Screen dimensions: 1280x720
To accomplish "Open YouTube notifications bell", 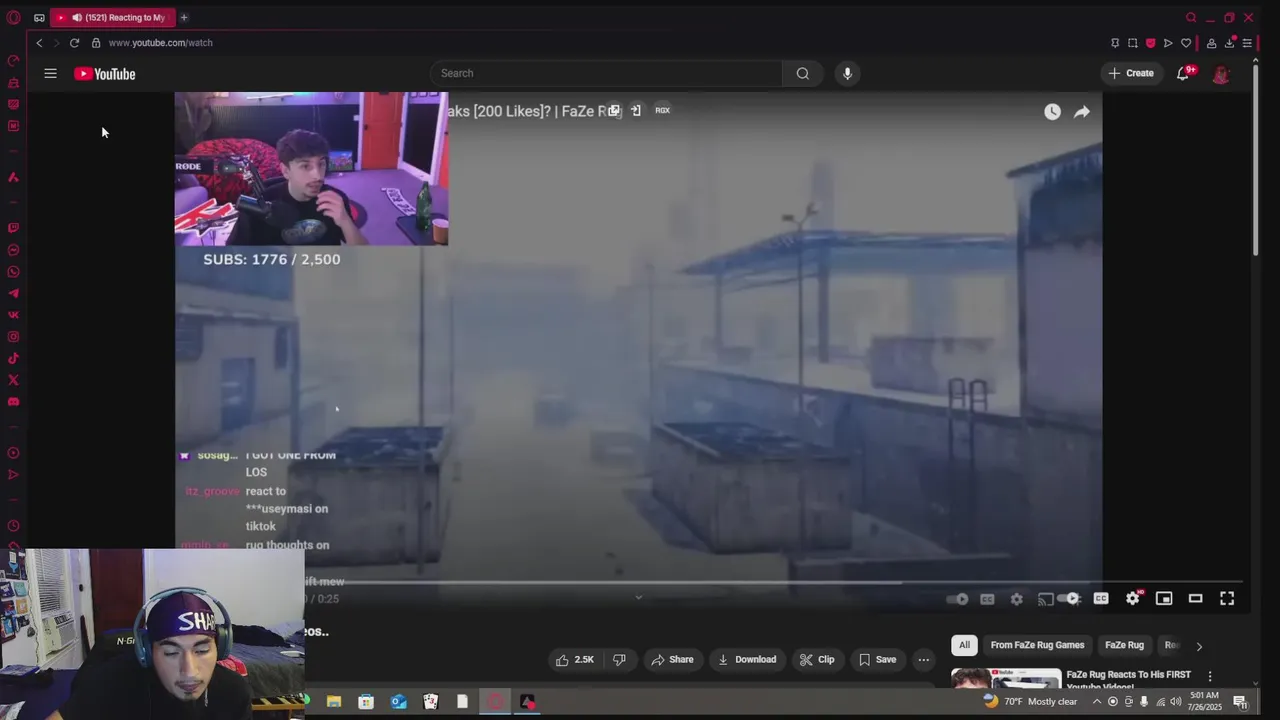I will pyautogui.click(x=1184, y=73).
